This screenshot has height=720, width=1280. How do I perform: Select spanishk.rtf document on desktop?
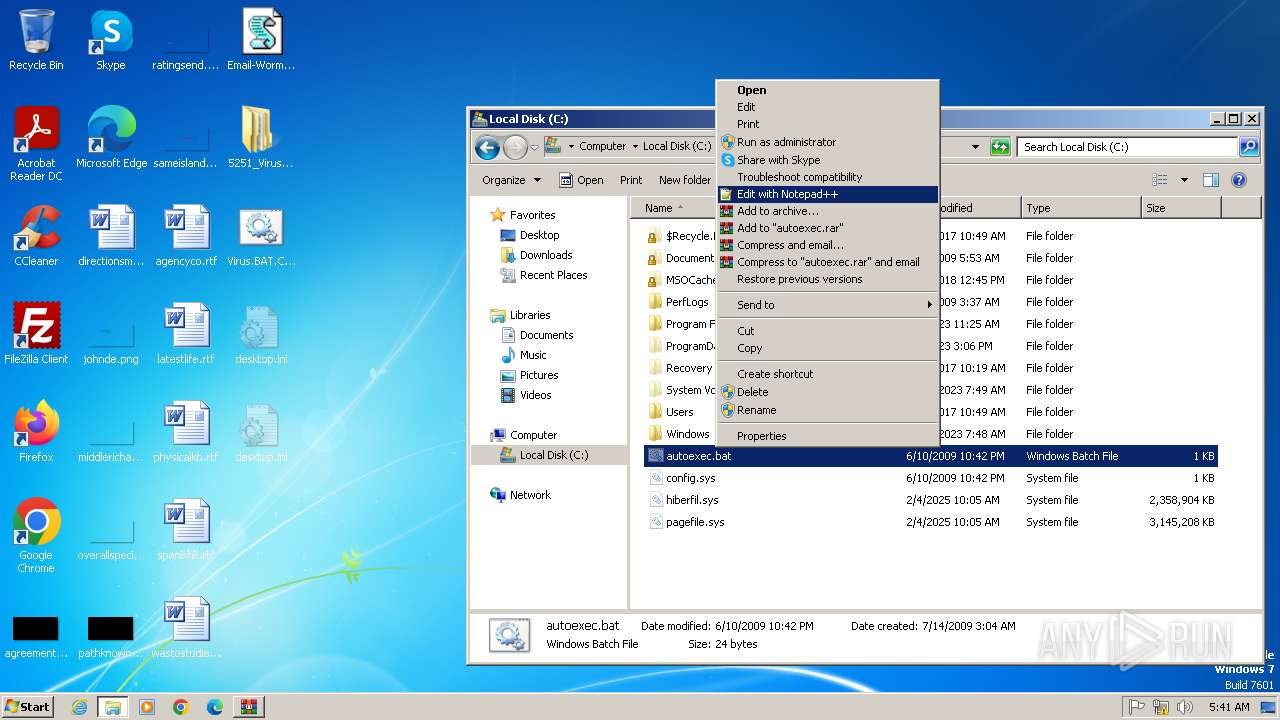click(186, 530)
